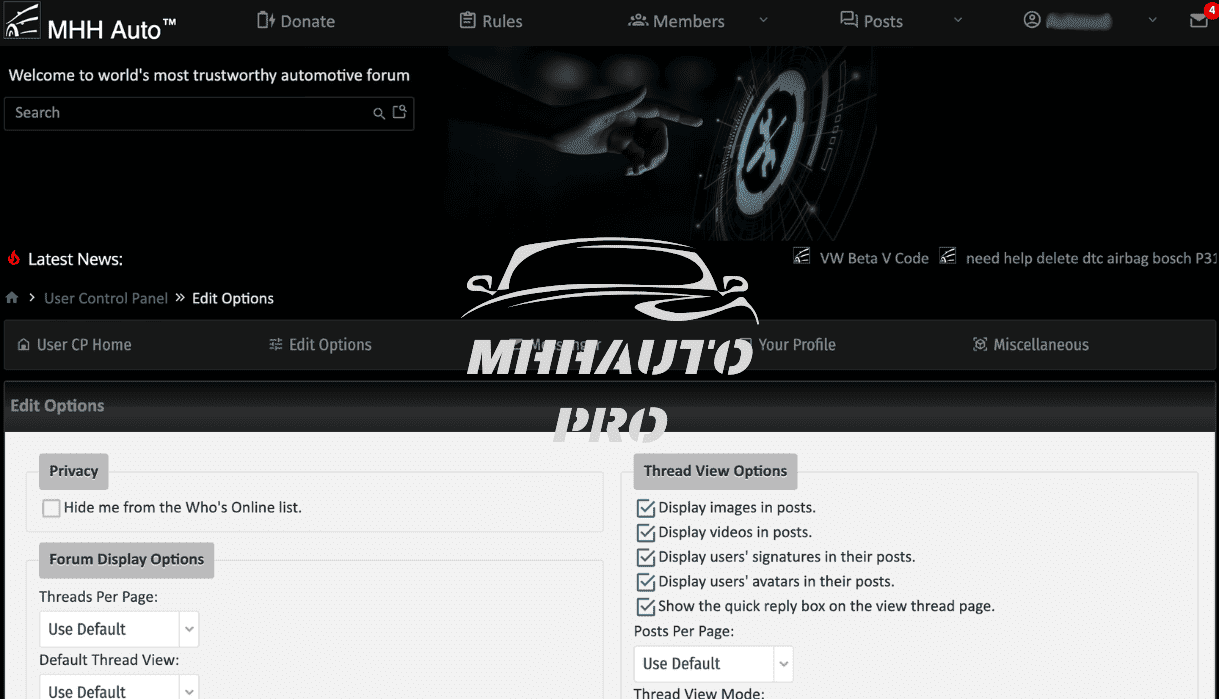The height and width of the screenshot is (699, 1219).
Task: Open advanced search icon beside magnifier
Action: (x=399, y=112)
